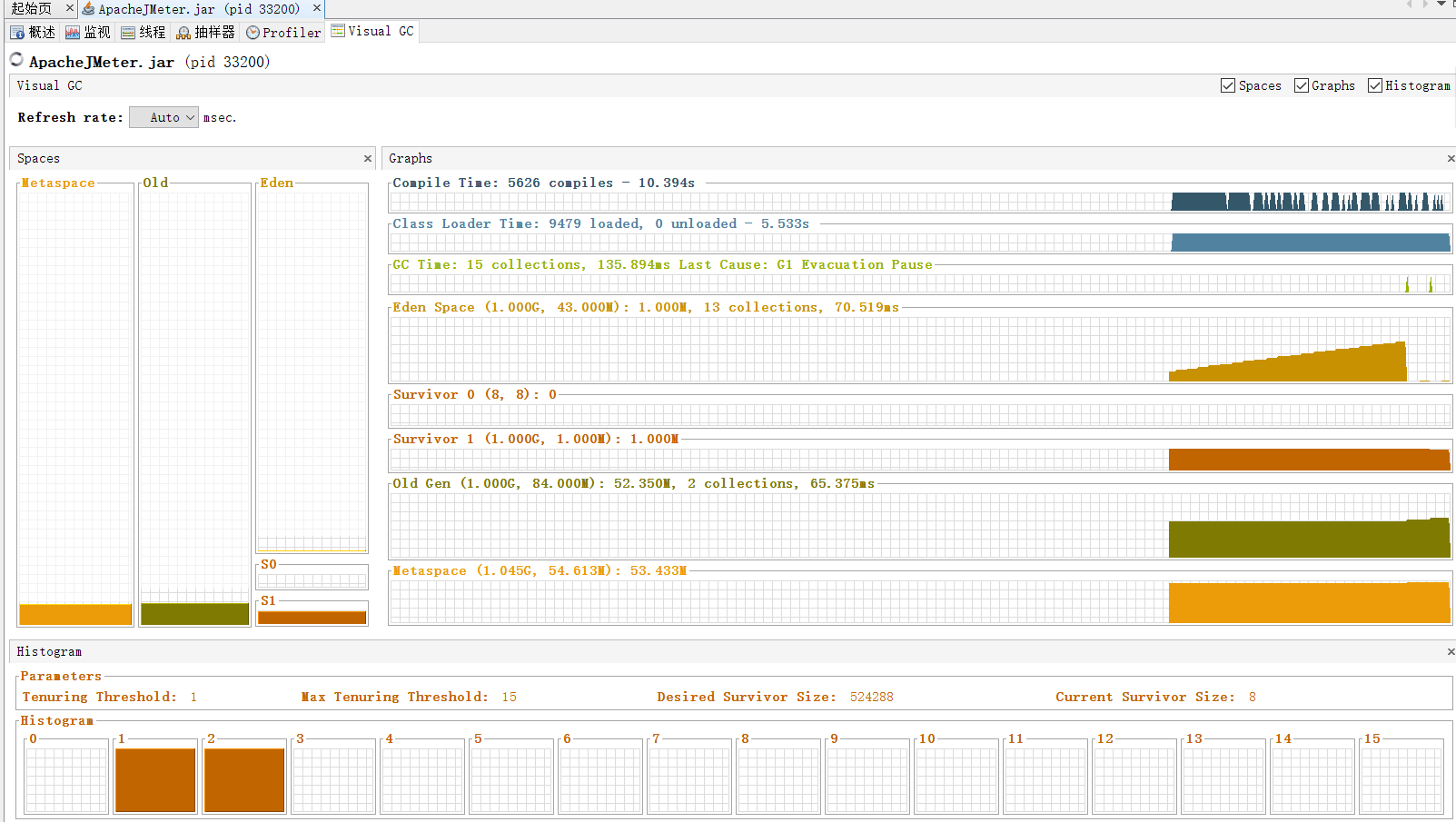Switch to the 线程 tab
Viewport: 1456px width, 822px height.
point(143,32)
